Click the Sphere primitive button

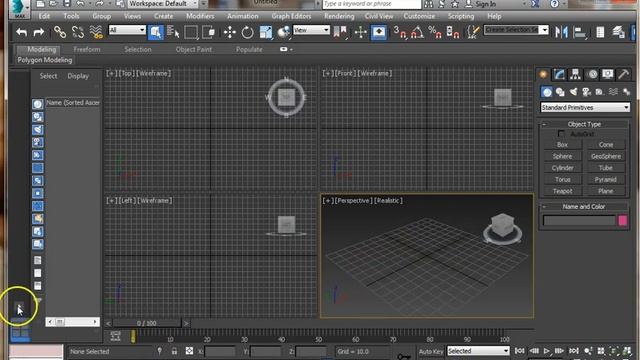(x=562, y=156)
